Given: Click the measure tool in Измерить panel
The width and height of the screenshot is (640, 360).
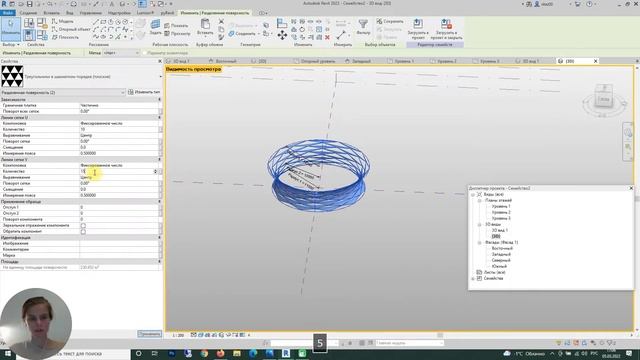Looking at the screenshot, I should coord(341,35).
